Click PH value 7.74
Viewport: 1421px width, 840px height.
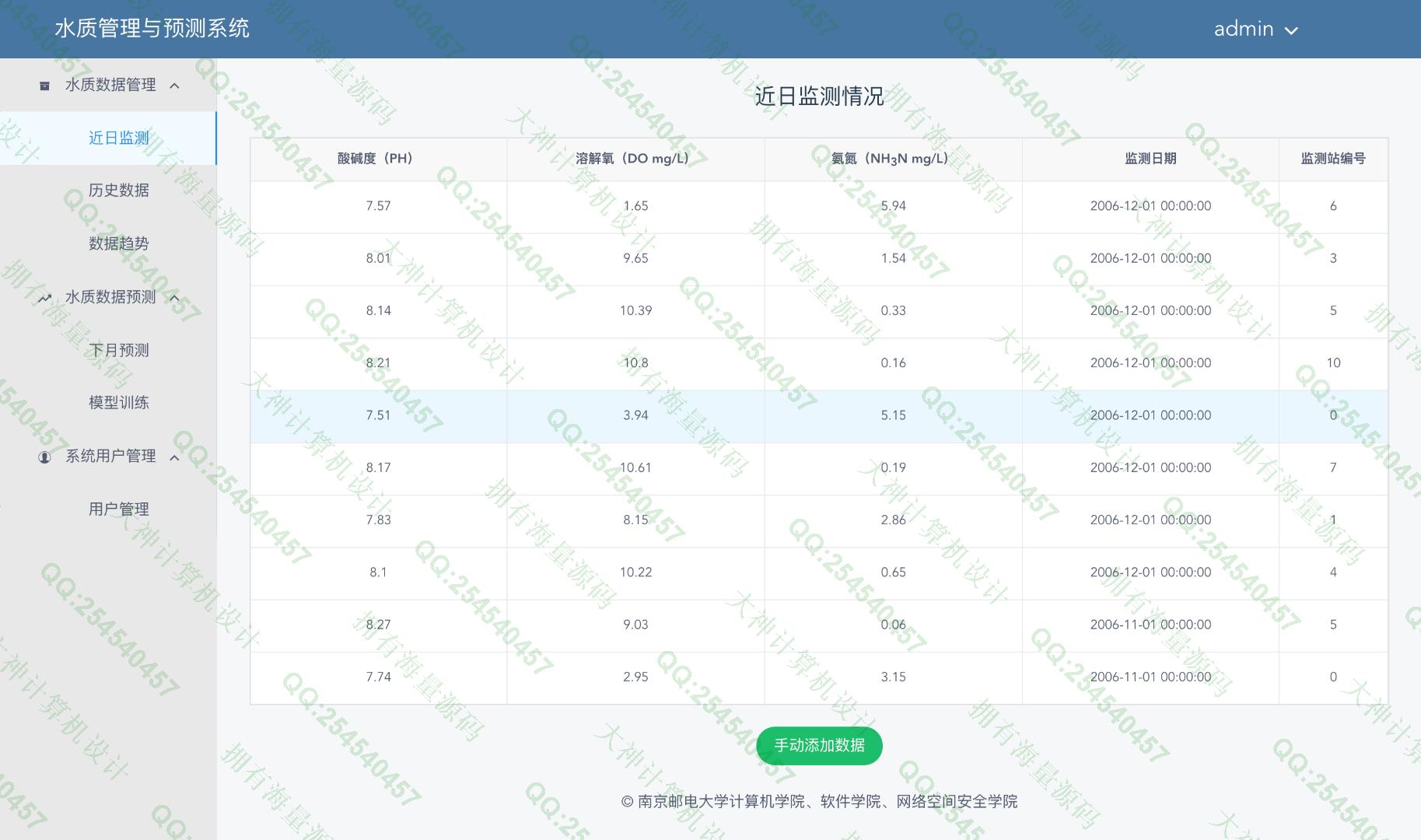pos(378,677)
